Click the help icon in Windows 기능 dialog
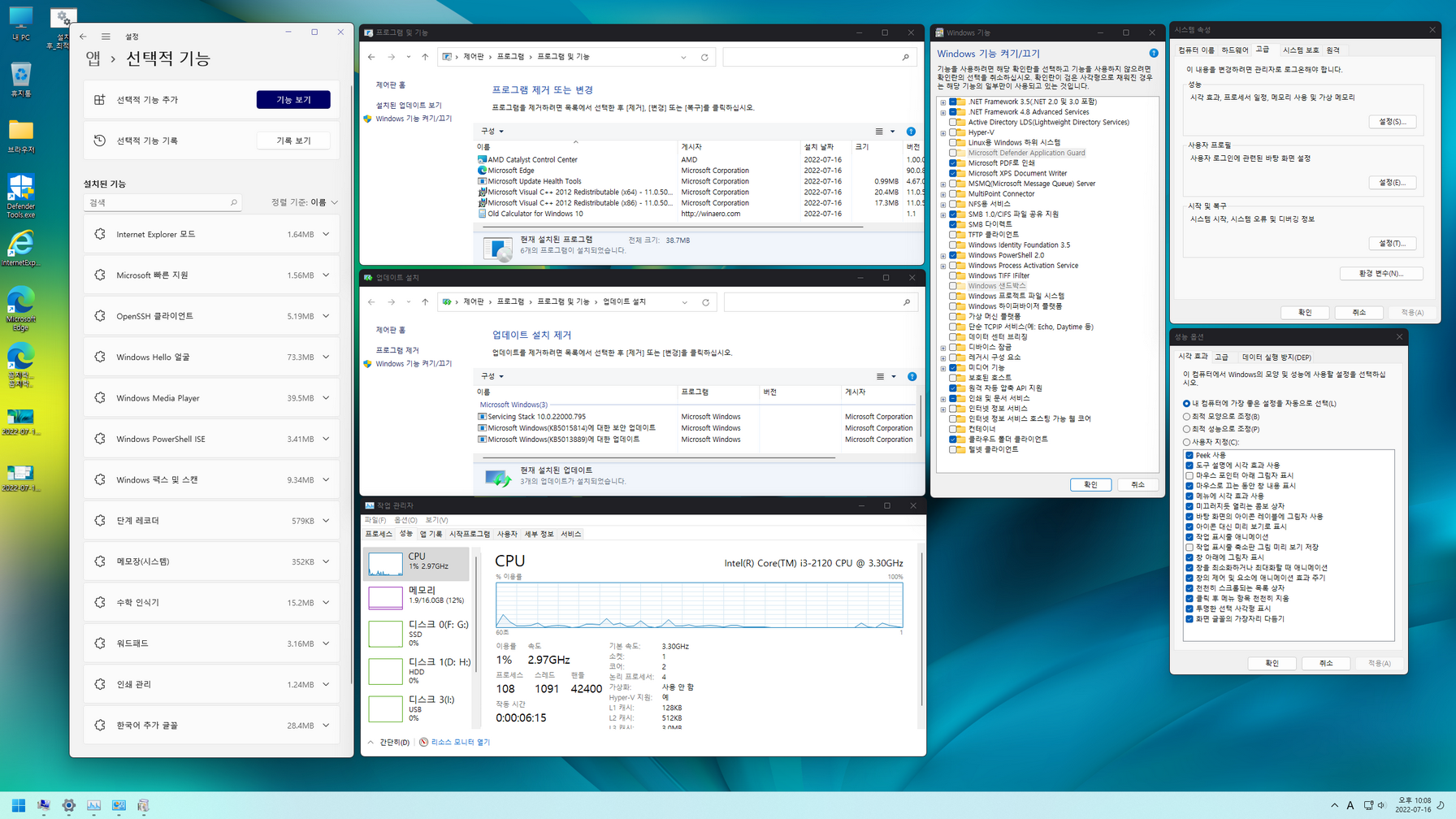Viewport: 1456px width, 819px height. click(x=1153, y=54)
